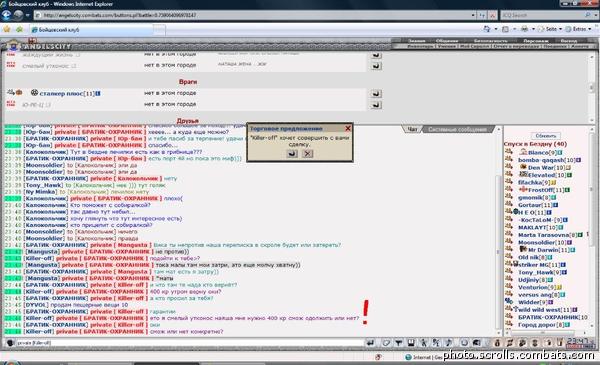Open the Чат tab
Viewport: 600px width, 365px height.
pos(412,129)
